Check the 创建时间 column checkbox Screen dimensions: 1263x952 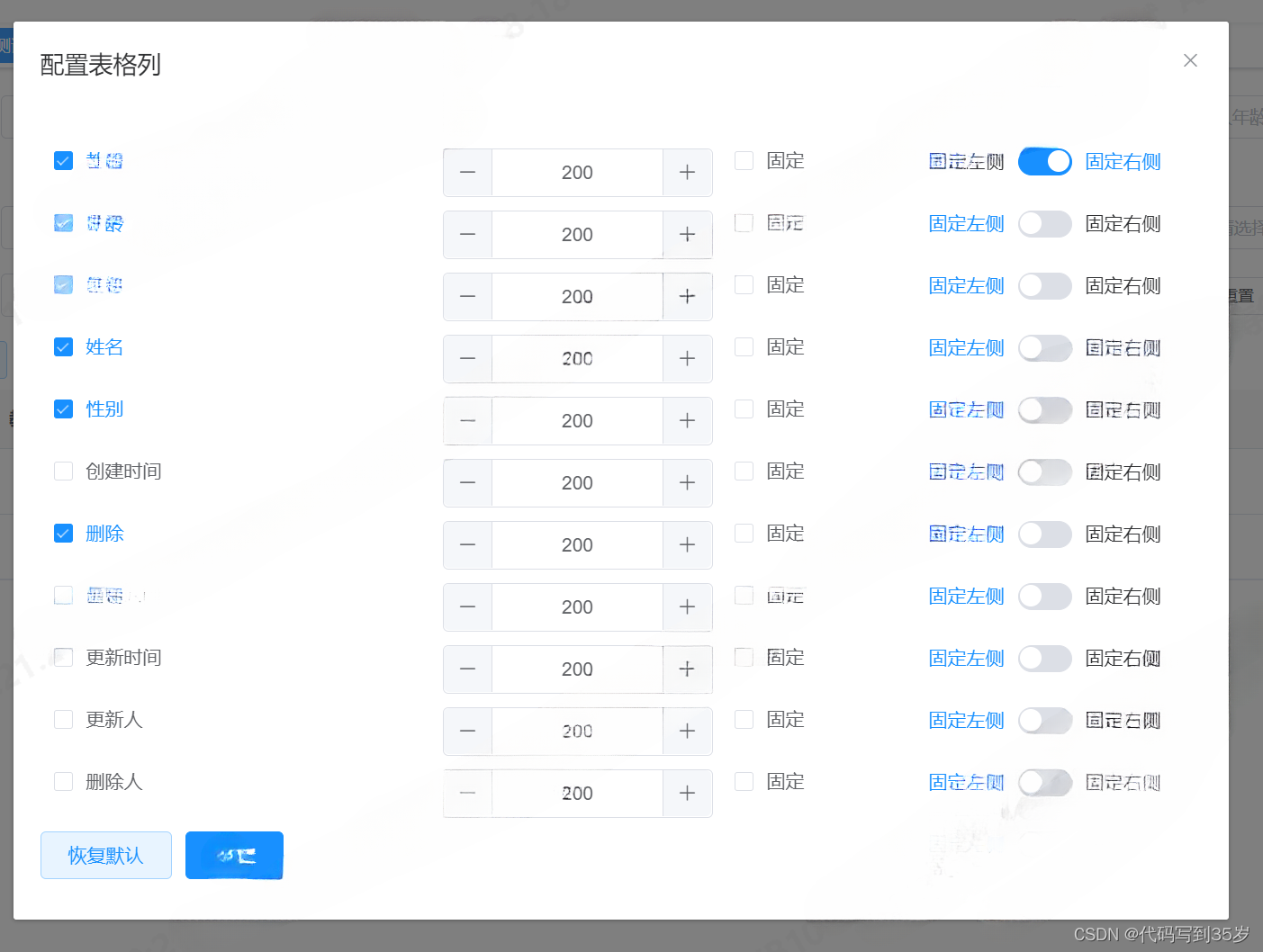tap(63, 472)
